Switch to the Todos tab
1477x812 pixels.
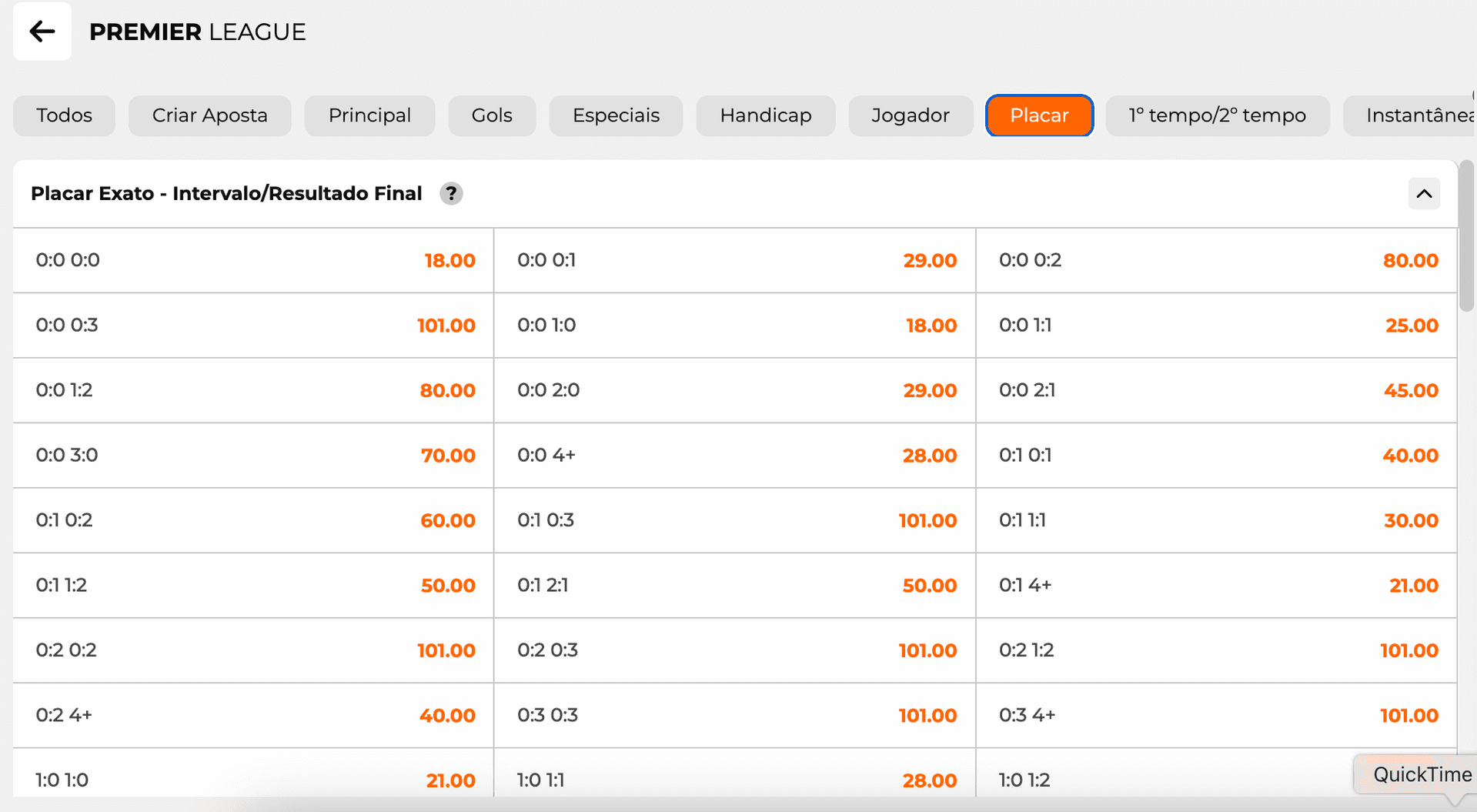(x=65, y=115)
